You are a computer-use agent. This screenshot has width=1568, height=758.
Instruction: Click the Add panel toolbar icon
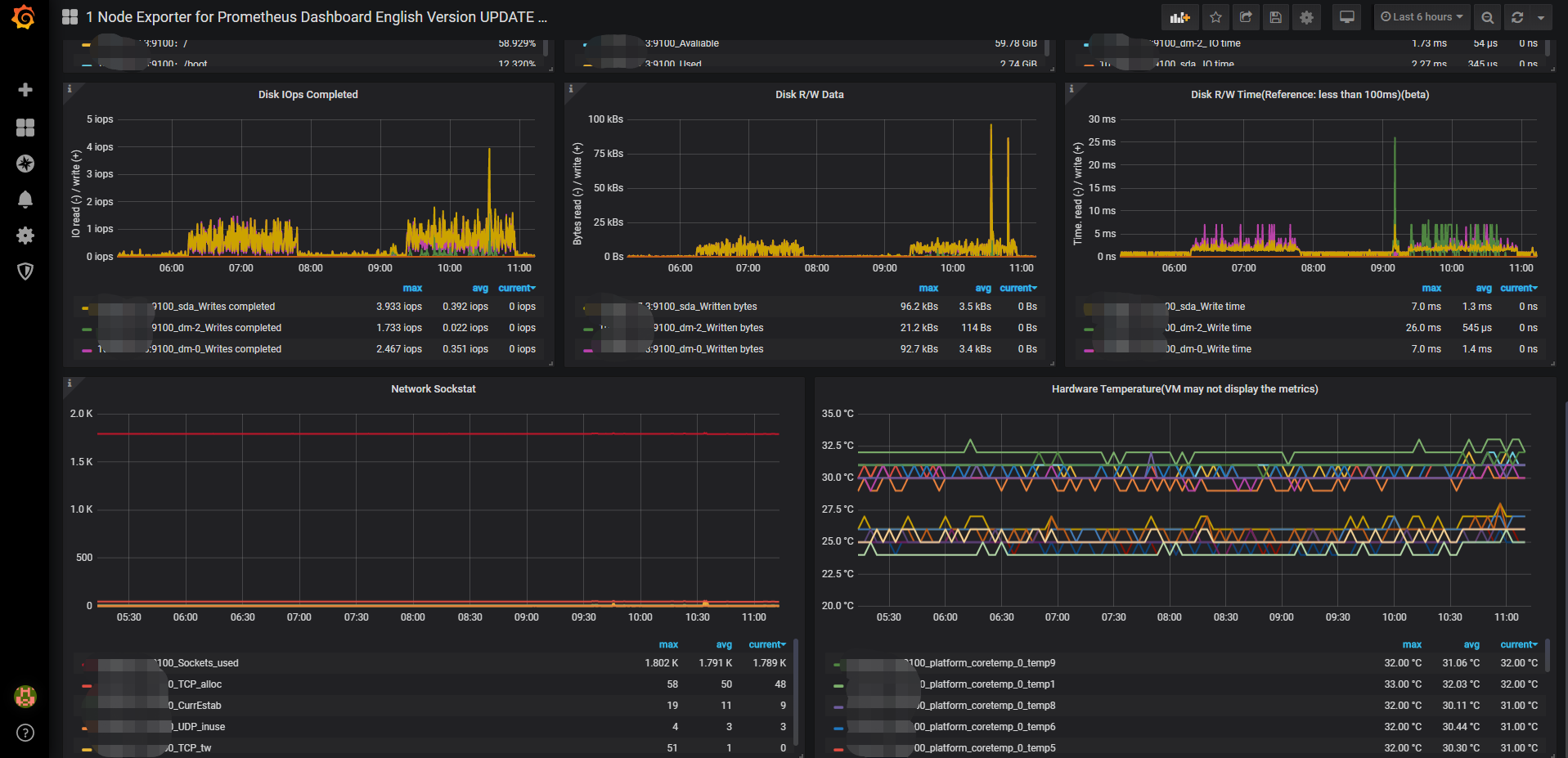click(x=1179, y=17)
